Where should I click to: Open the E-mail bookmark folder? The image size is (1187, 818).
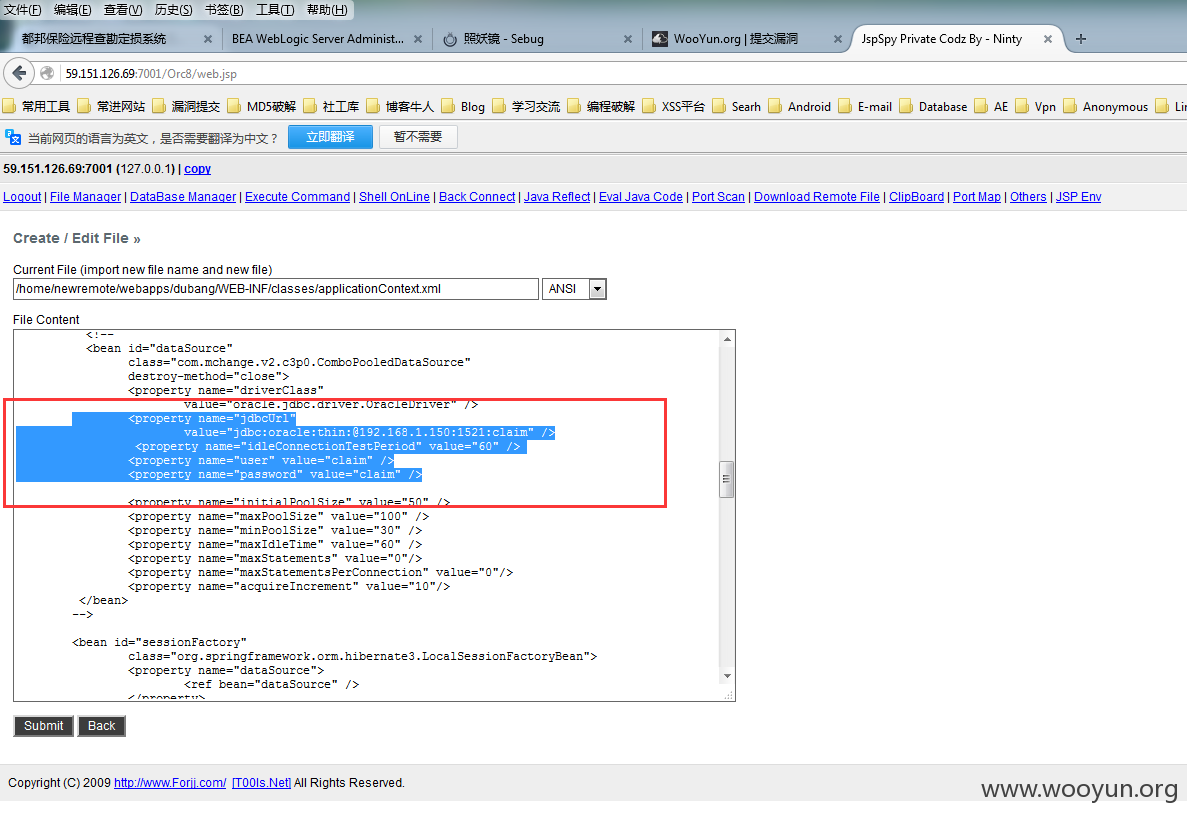pos(866,107)
